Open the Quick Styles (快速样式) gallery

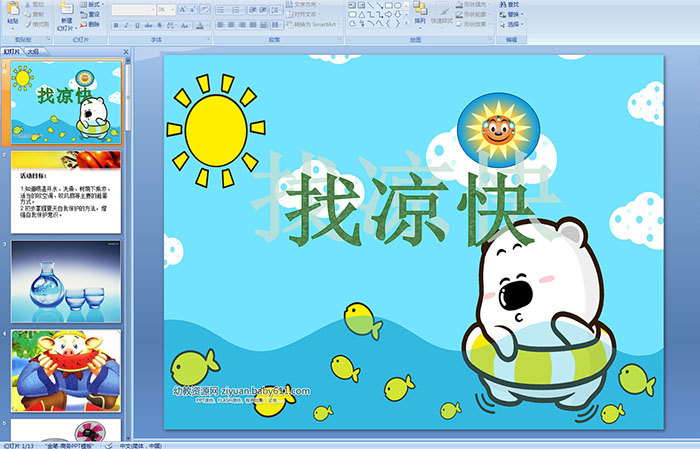pyautogui.click(x=442, y=13)
